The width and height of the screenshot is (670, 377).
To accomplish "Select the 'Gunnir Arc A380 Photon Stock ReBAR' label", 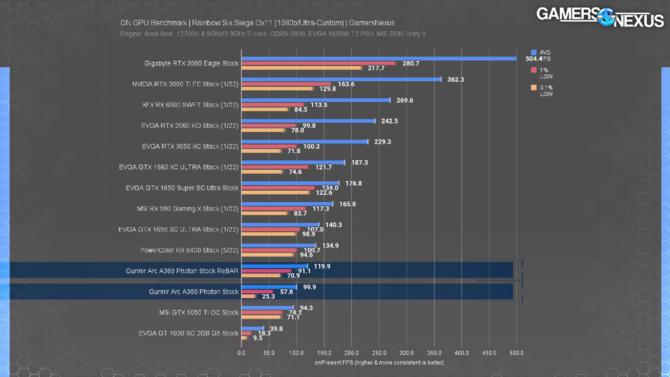I will (182, 271).
